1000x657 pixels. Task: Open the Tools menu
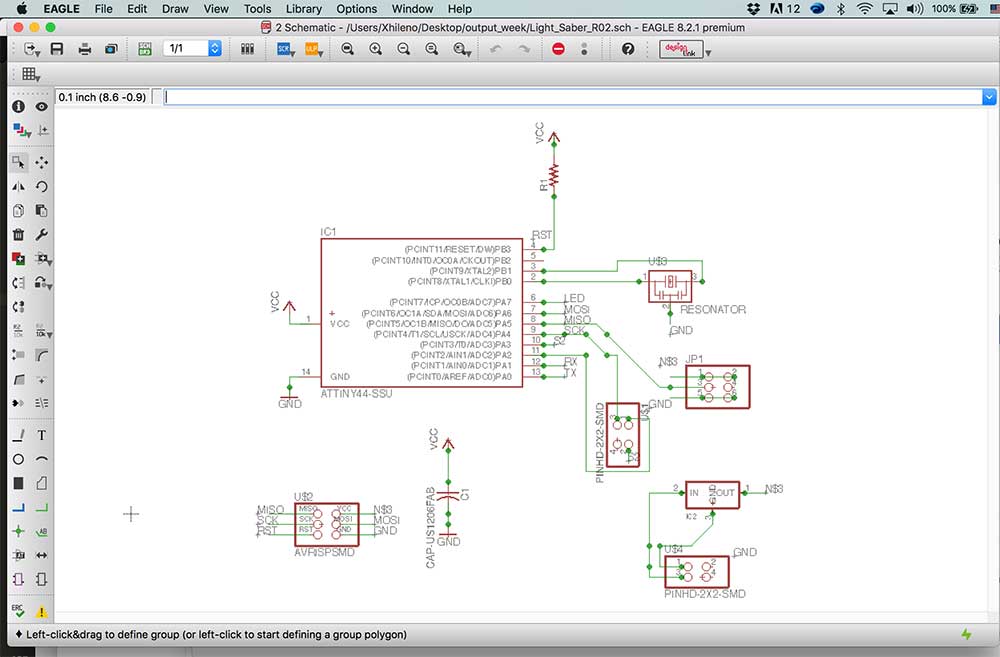(x=257, y=9)
